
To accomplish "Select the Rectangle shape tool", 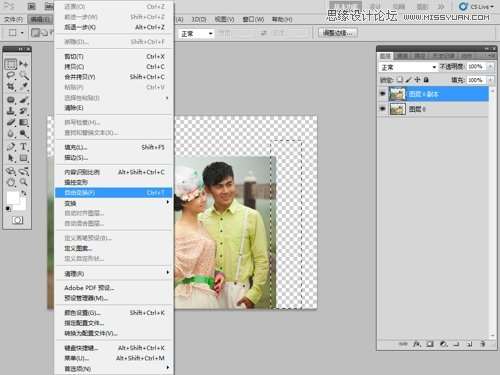I will tap(24, 158).
